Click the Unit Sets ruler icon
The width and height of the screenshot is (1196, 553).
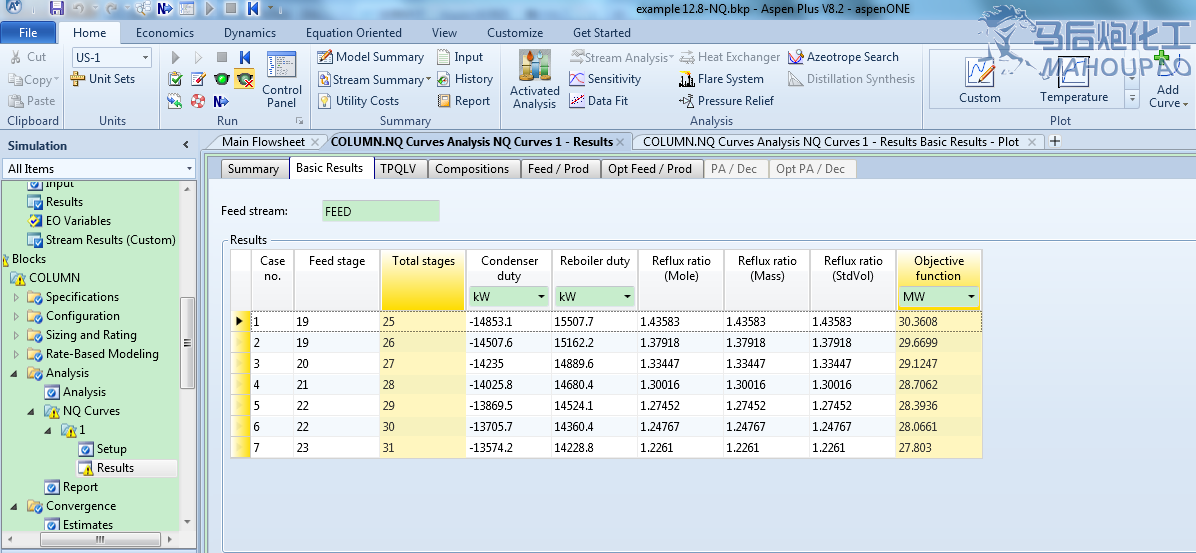pos(78,79)
